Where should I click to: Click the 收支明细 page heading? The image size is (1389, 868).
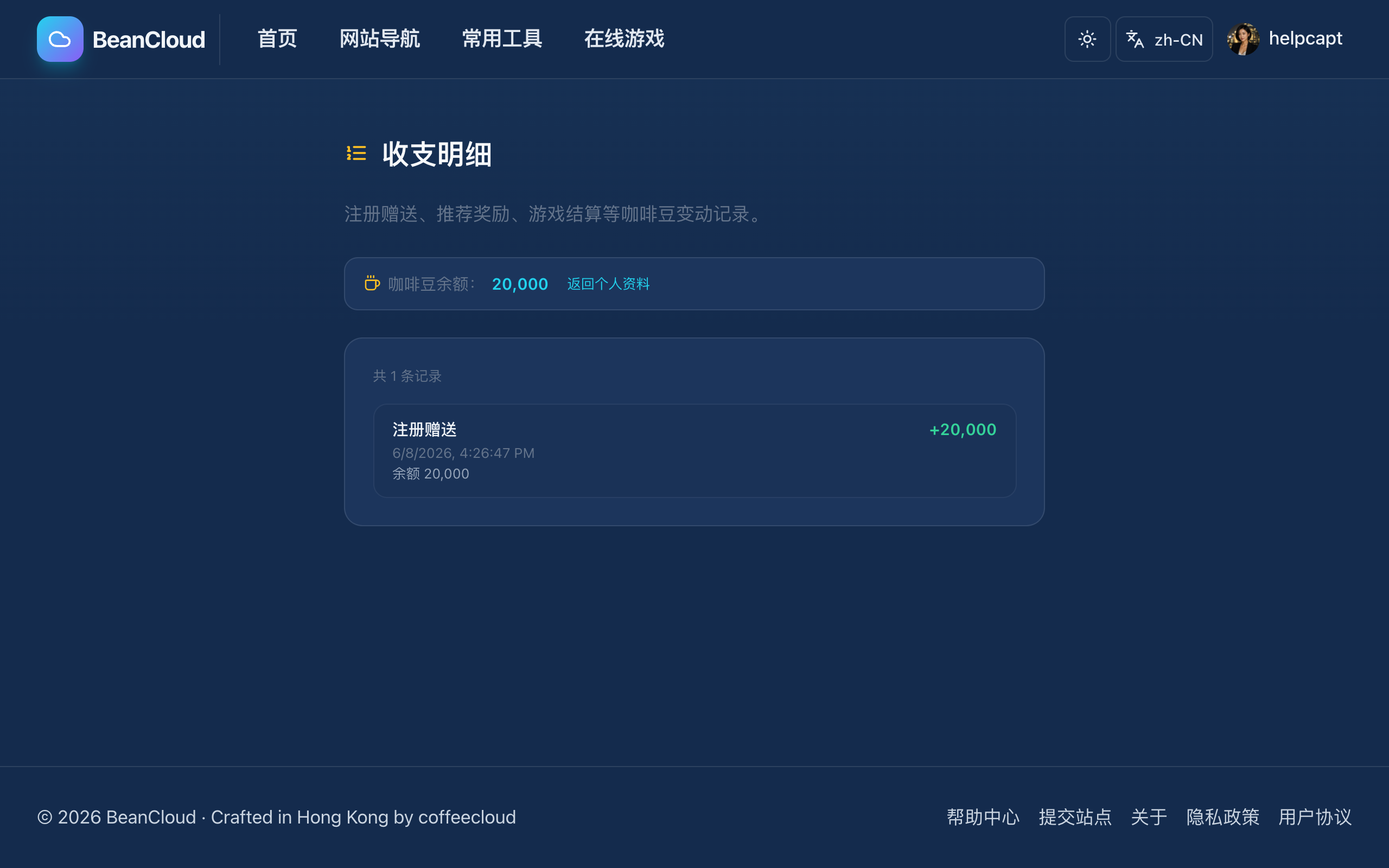click(437, 154)
